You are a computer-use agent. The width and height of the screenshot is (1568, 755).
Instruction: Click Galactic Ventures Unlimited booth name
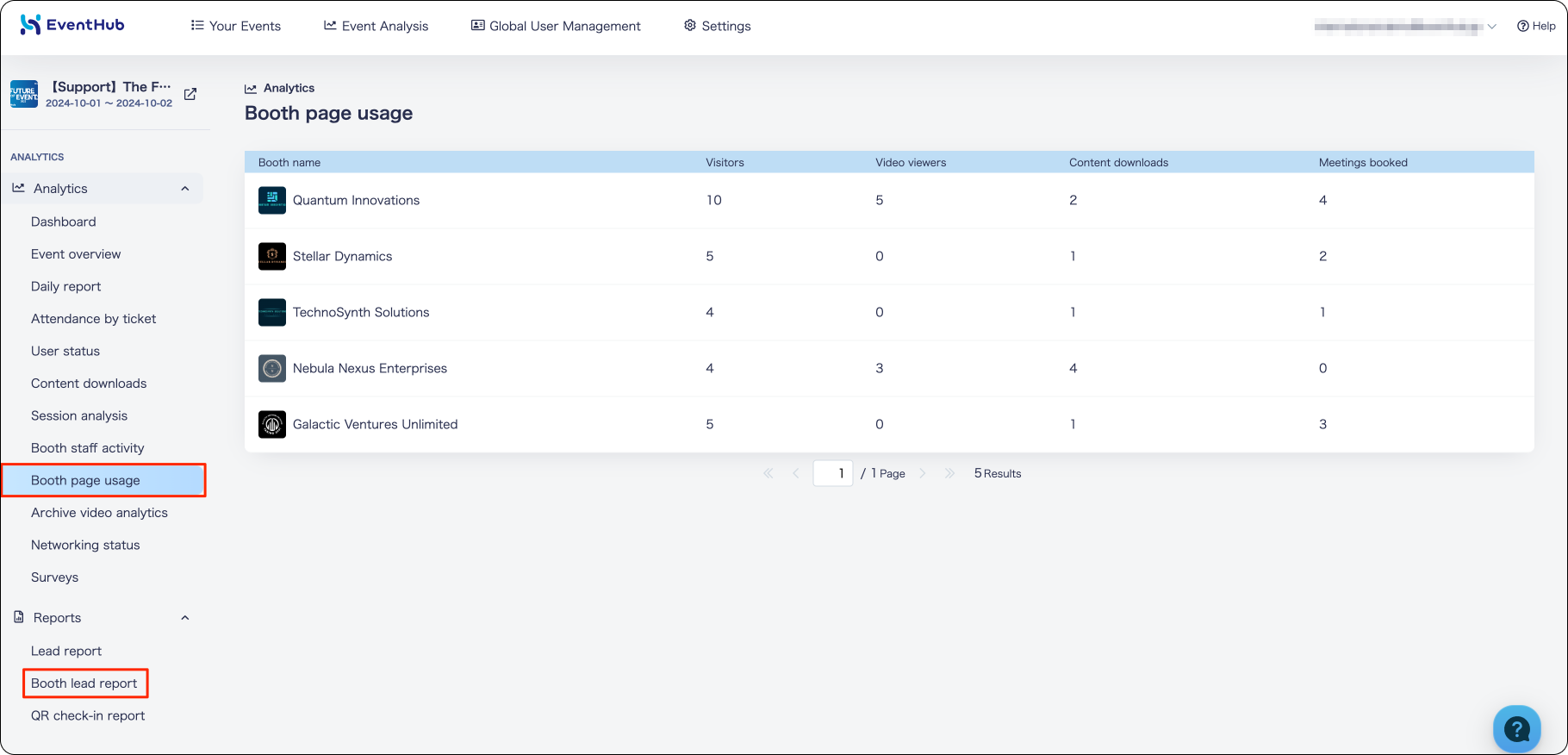(x=376, y=424)
